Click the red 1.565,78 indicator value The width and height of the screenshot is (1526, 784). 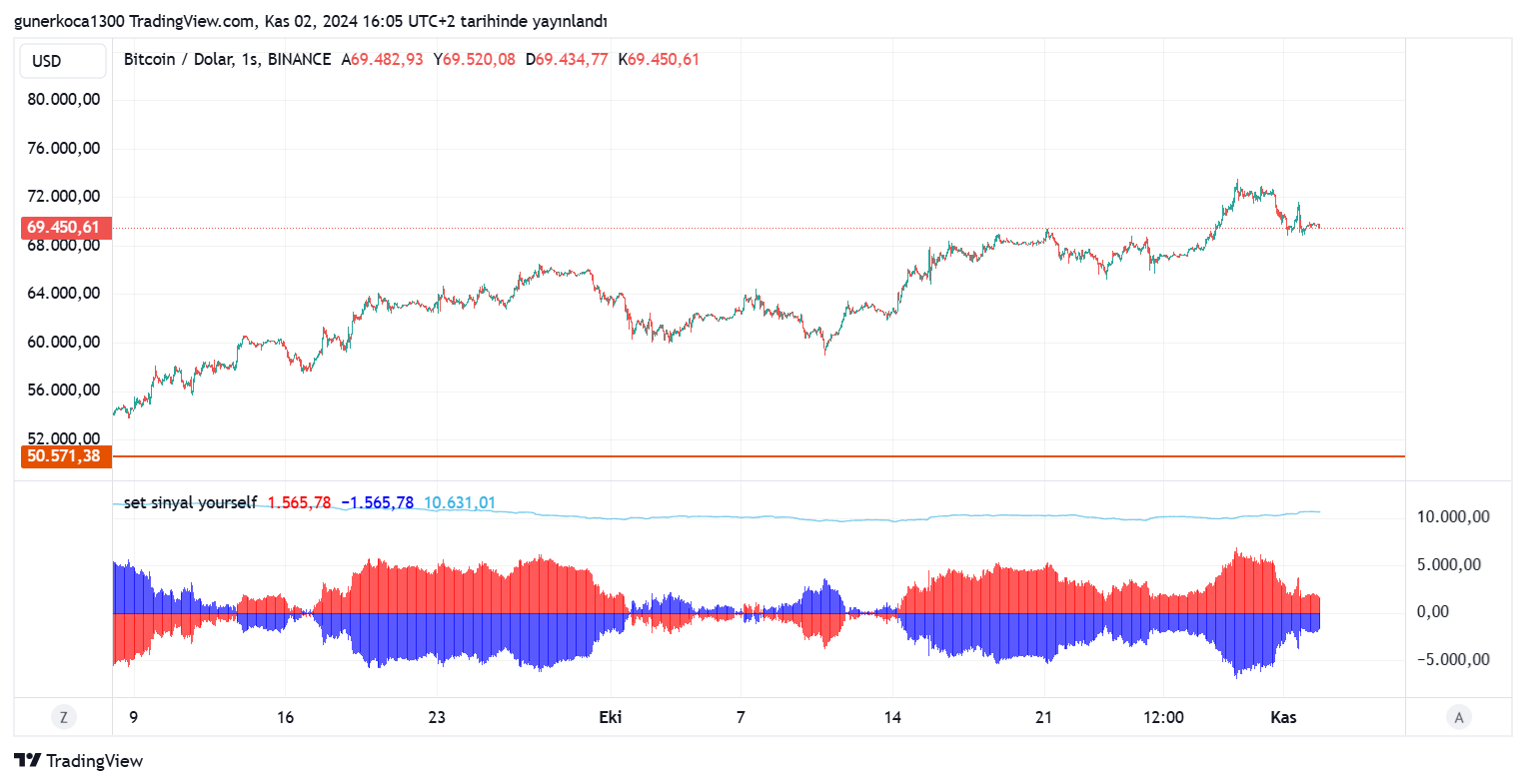(299, 503)
